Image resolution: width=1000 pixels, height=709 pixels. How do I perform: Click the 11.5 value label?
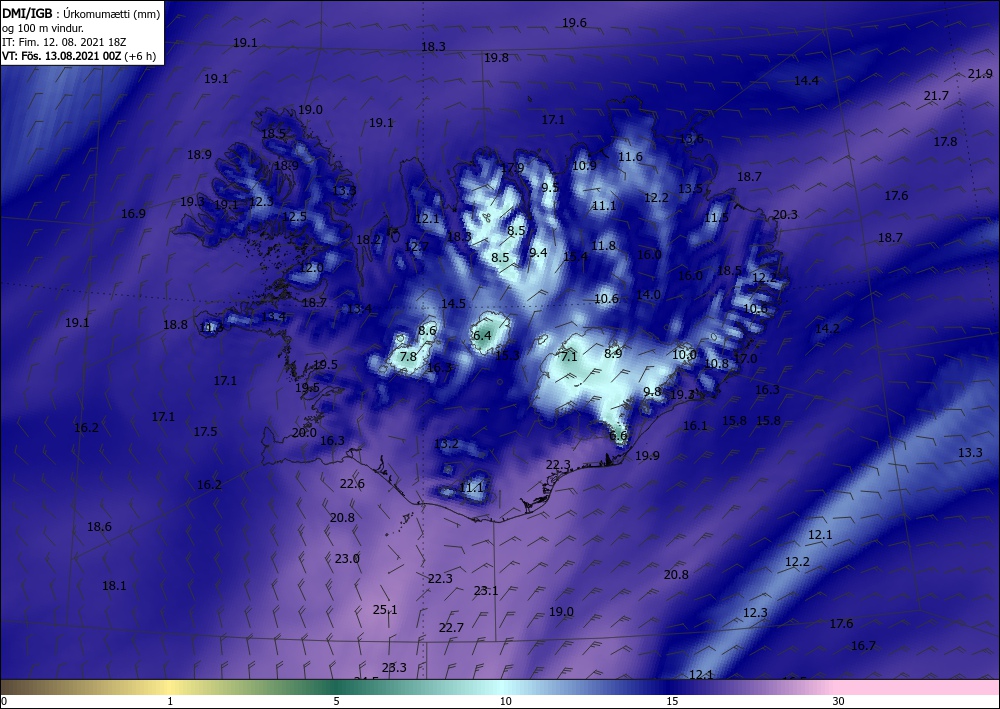point(716,218)
